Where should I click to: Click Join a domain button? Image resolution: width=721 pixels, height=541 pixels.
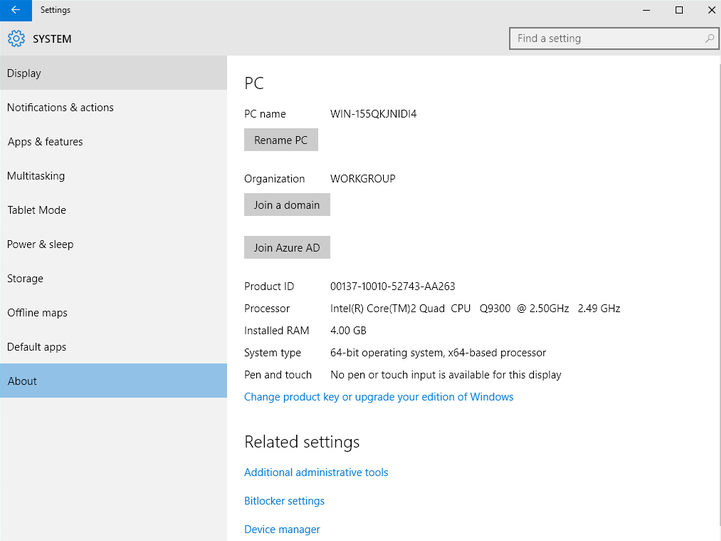click(287, 205)
